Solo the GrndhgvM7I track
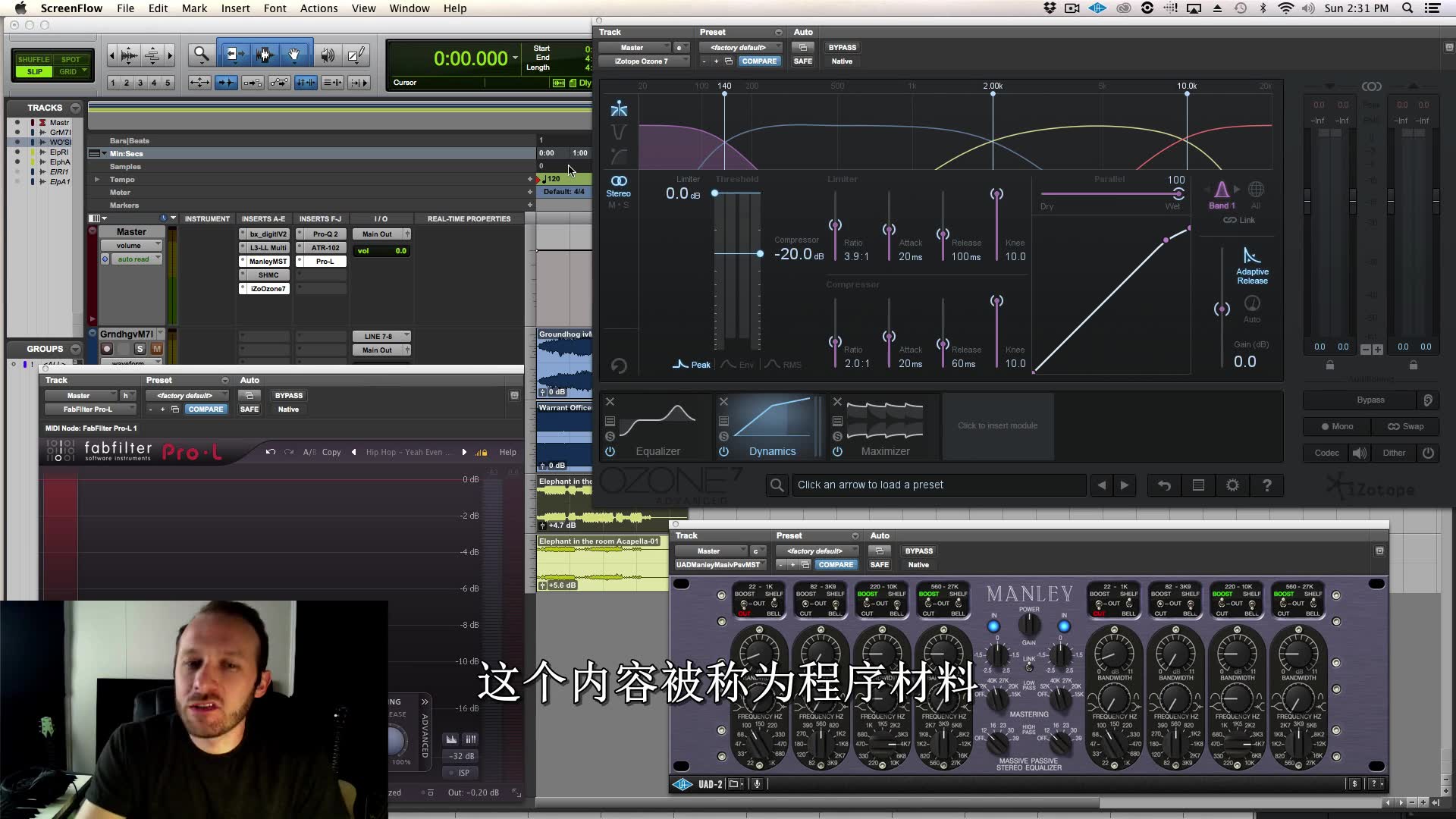This screenshot has height=819, width=1456. [140, 349]
